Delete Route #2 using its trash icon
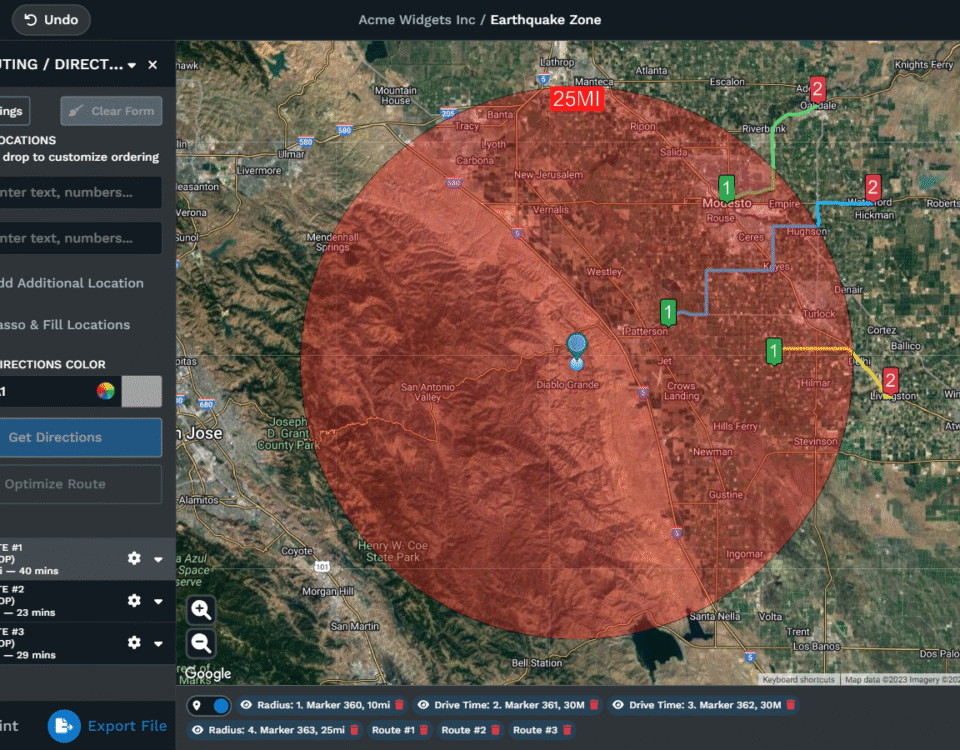Image resolution: width=960 pixels, height=750 pixels. 495,731
